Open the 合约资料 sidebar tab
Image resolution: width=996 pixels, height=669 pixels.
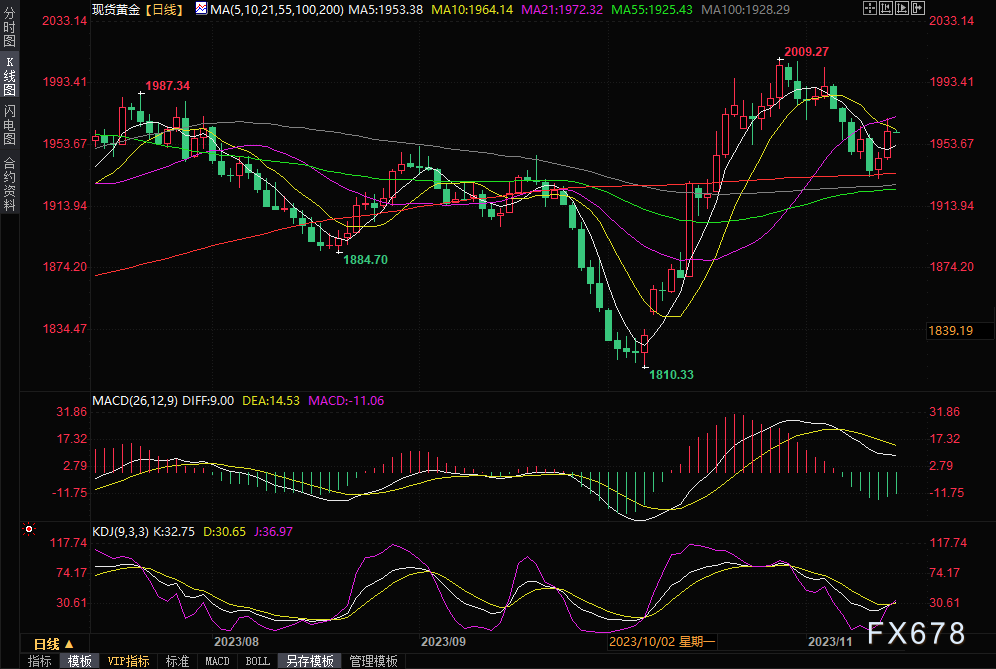tap(10, 183)
